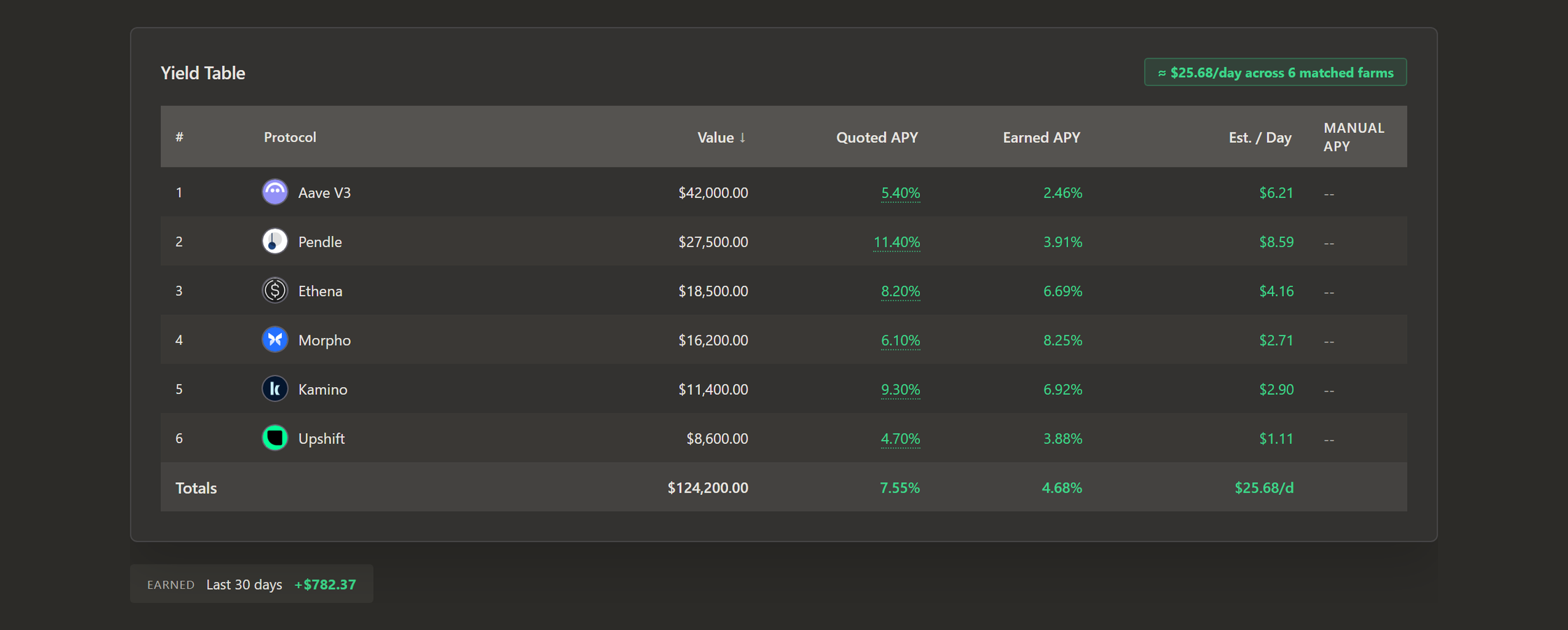
Task: Select the Aave V3 protocol name
Action: [x=324, y=192]
